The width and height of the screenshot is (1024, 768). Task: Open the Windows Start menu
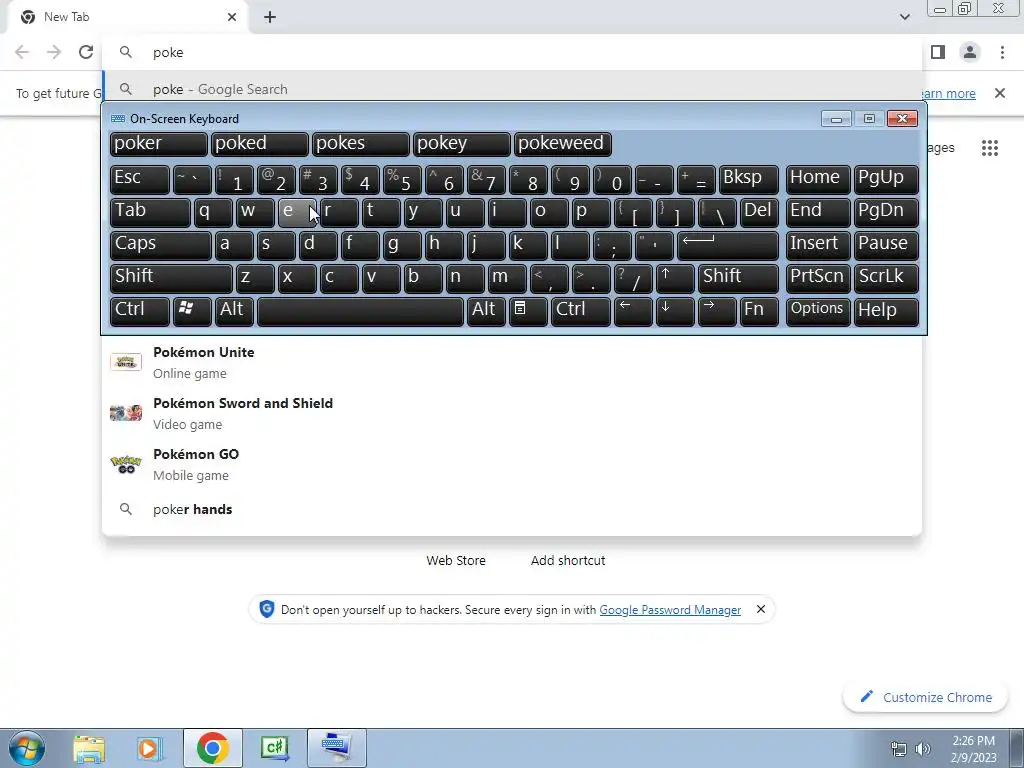[26, 748]
